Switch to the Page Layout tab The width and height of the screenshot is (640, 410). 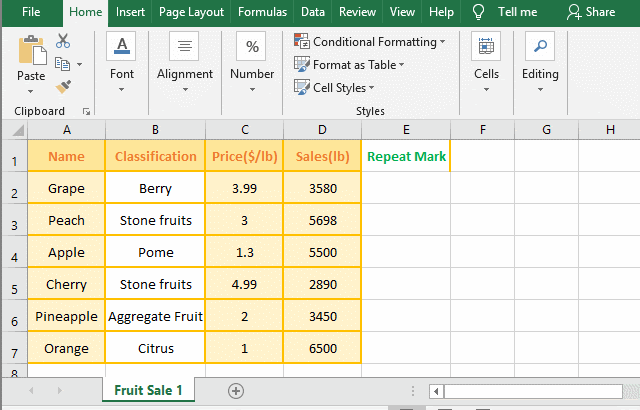coord(191,12)
